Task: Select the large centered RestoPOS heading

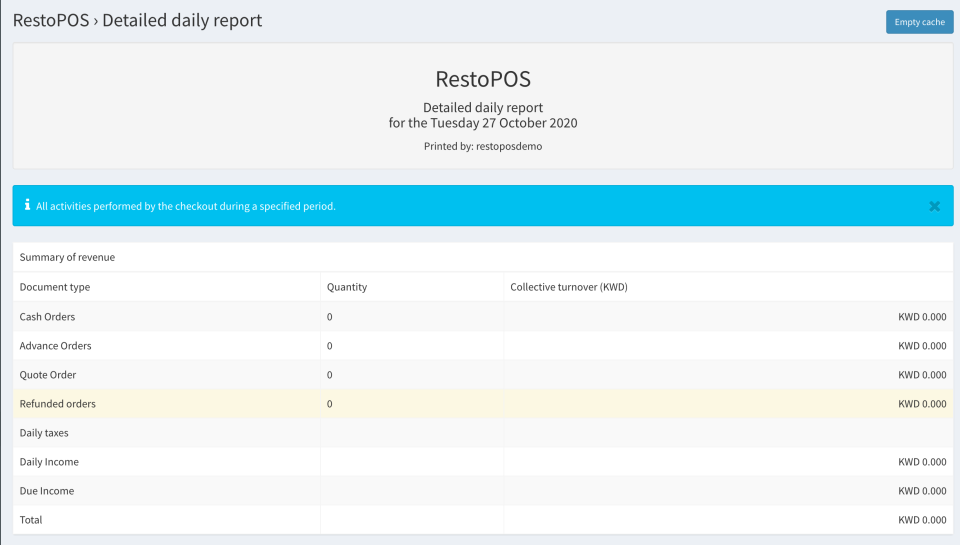Action: [482, 78]
